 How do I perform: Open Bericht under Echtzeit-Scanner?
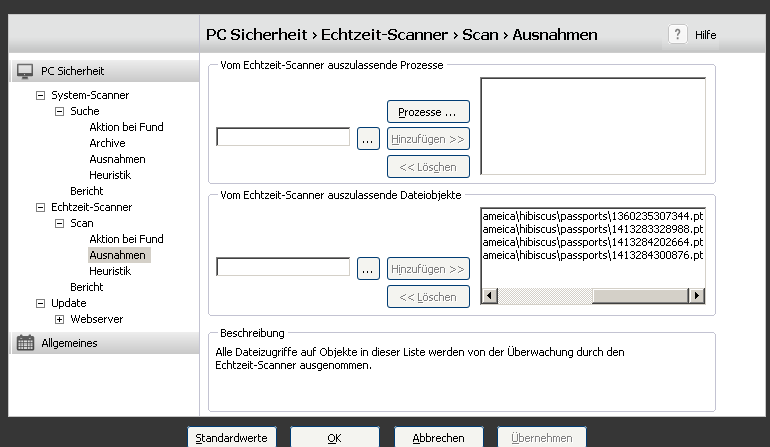pyautogui.click(x=86, y=287)
